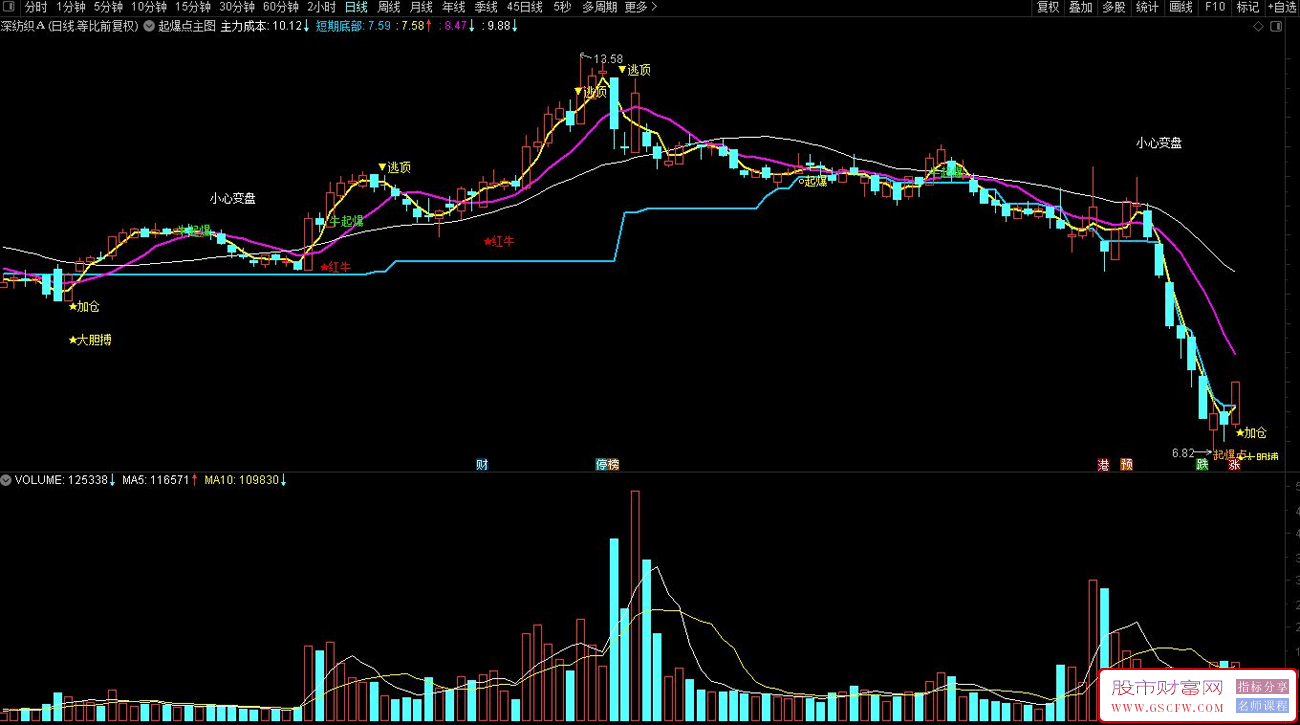Click the 涨 event marker icon

(1234, 464)
